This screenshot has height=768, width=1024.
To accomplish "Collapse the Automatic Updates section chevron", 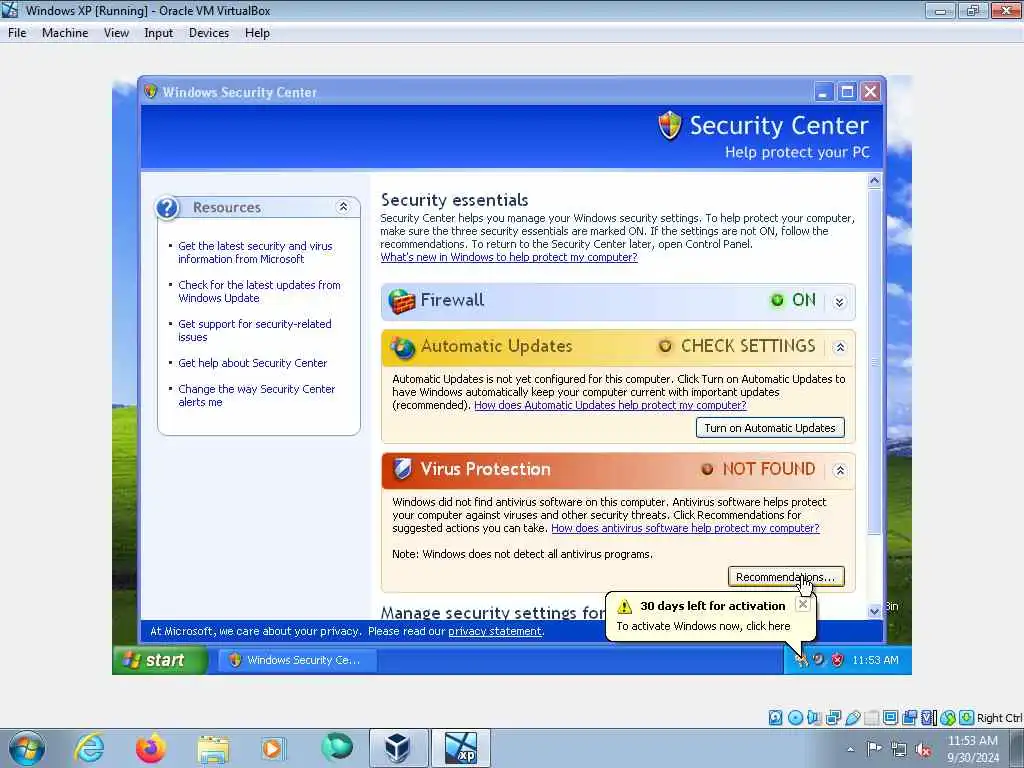I will pyautogui.click(x=840, y=347).
